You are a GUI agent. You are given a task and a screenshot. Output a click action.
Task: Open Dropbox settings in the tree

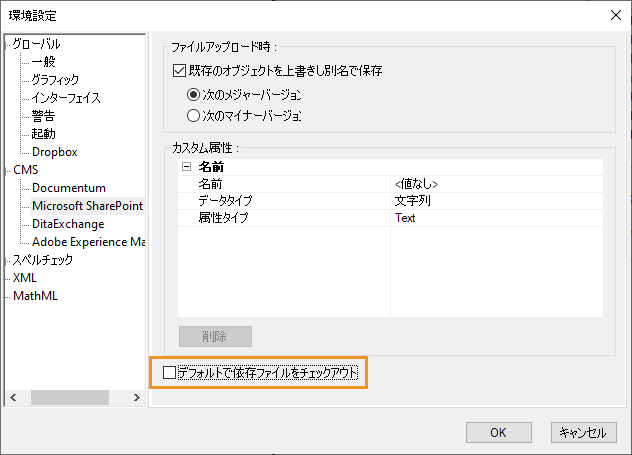[x=54, y=152]
